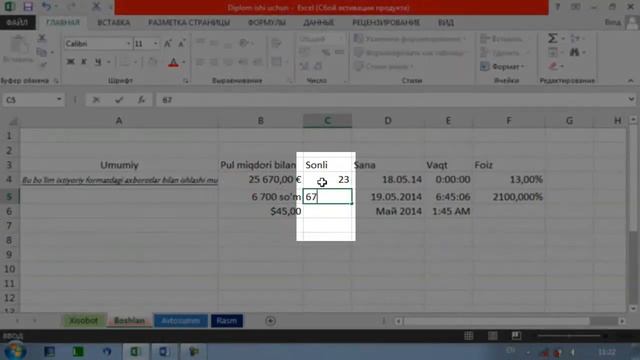Toggle italic (К) formatting
This screenshot has height=360, width=640.
(x=84, y=62)
